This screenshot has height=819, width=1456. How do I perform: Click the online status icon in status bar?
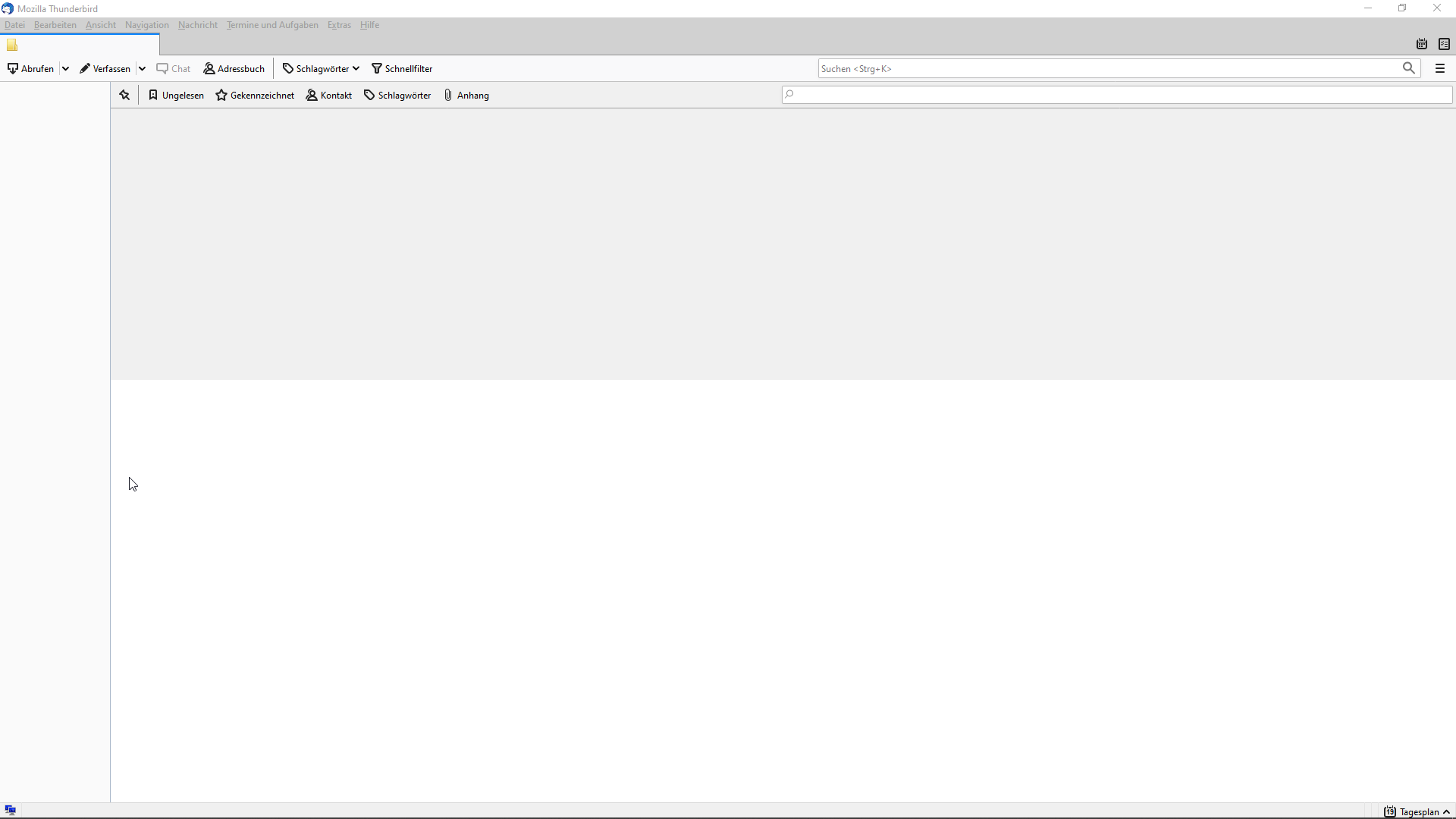10,811
